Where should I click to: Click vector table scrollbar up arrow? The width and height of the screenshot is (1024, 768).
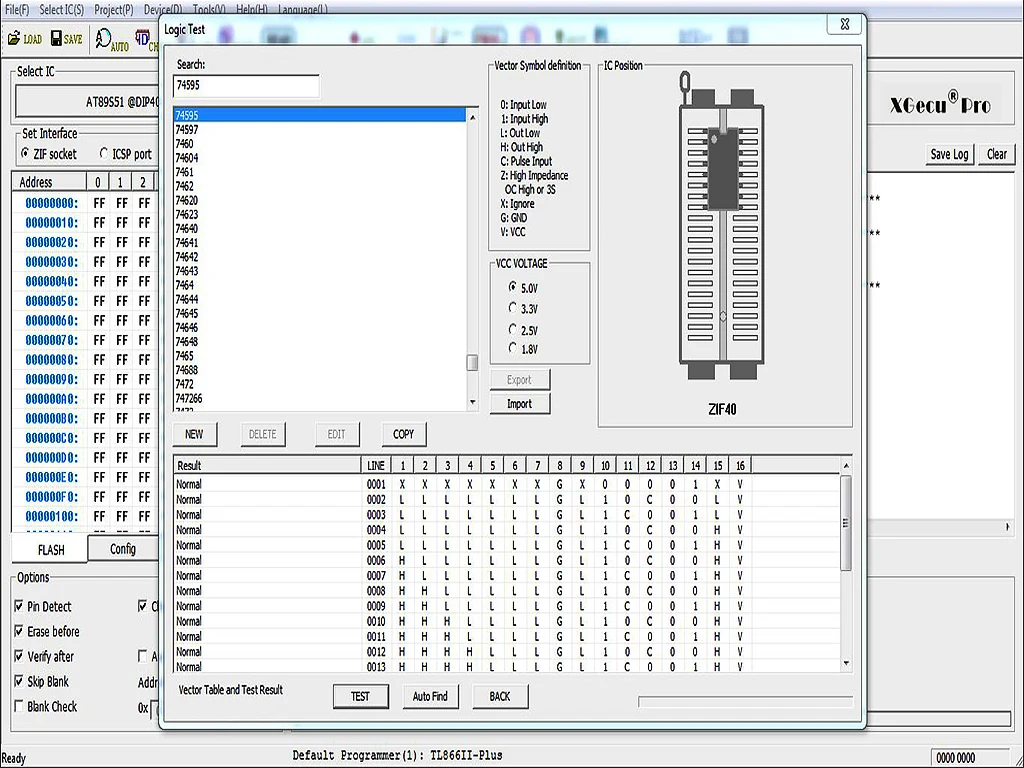(x=846, y=466)
